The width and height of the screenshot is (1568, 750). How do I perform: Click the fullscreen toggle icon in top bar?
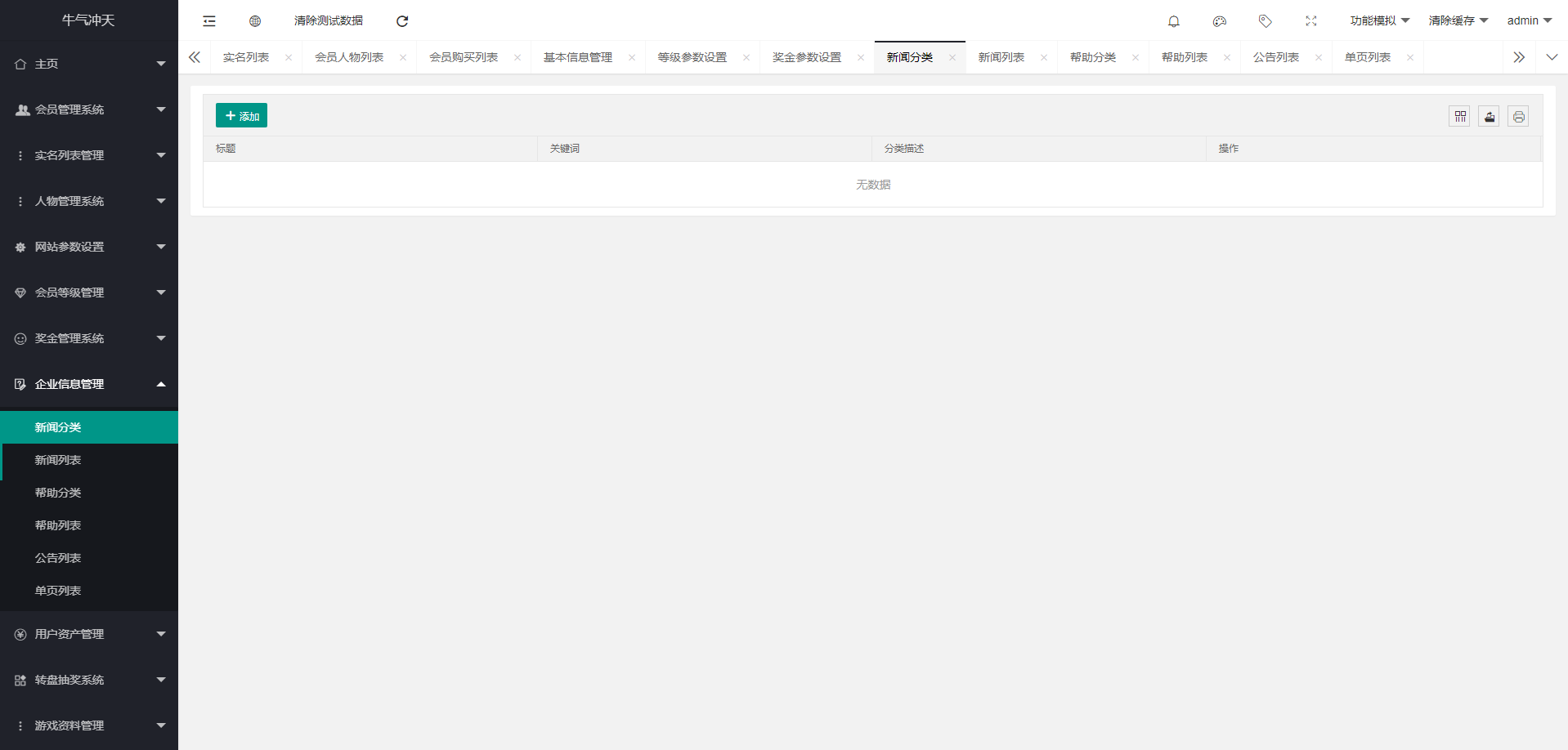point(1311,20)
